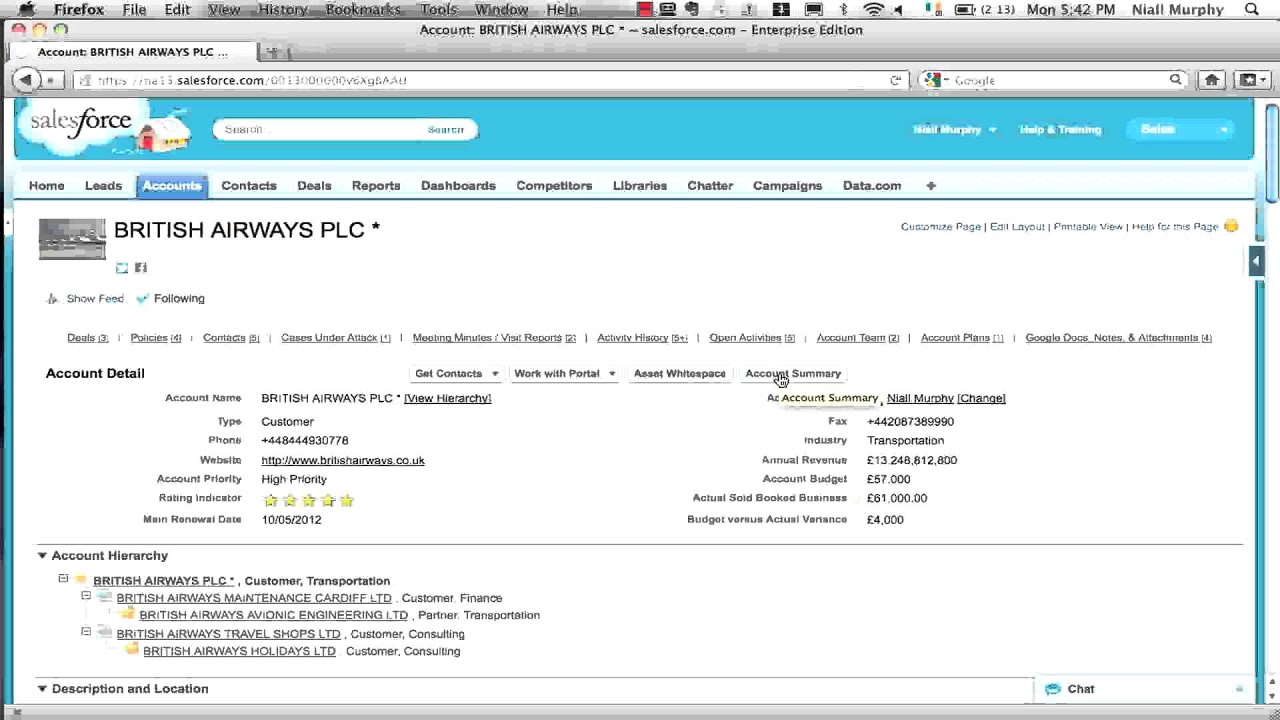The image size is (1280, 720).
Task: Click the search magnifier in Google box
Action: click(x=1176, y=80)
